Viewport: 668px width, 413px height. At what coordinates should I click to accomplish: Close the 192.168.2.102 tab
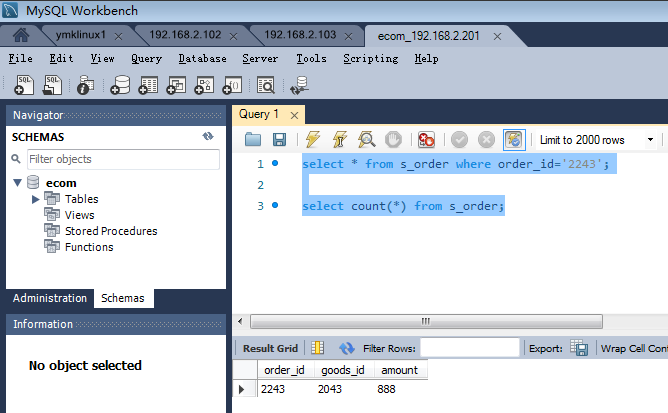[x=233, y=37]
